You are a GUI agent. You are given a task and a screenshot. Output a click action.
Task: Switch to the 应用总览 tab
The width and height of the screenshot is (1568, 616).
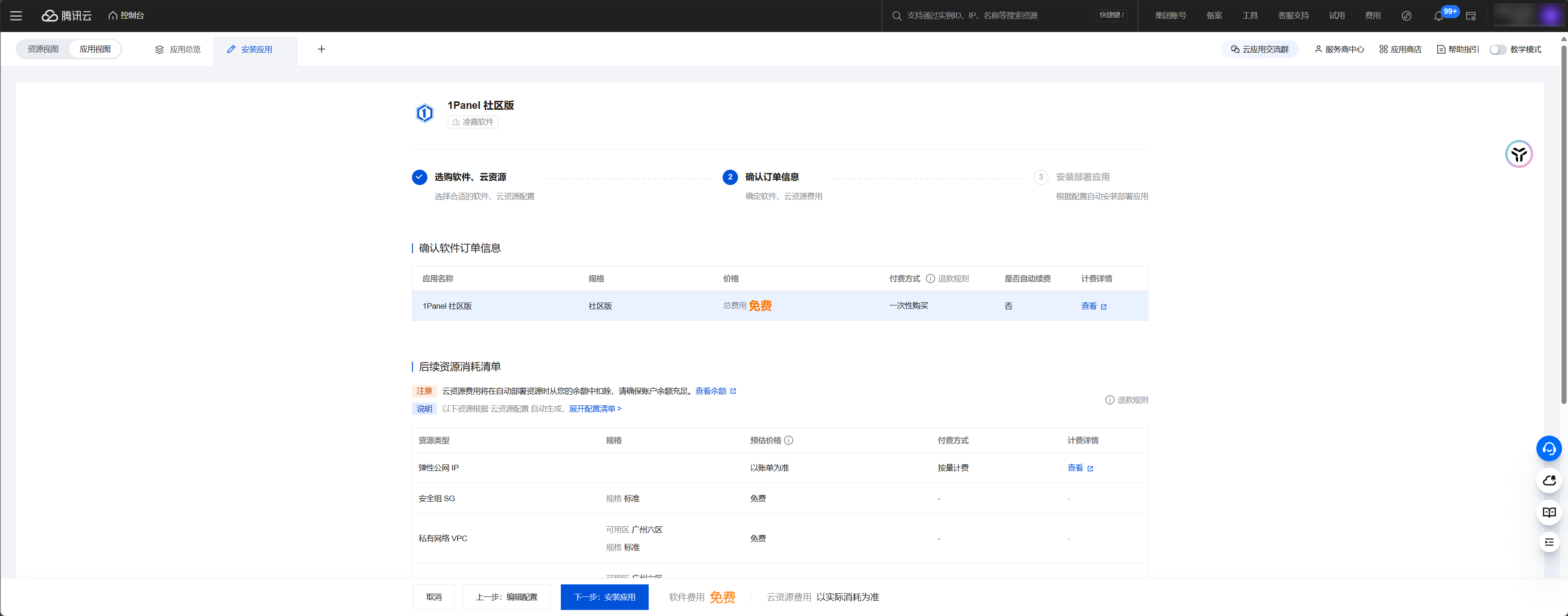point(178,50)
